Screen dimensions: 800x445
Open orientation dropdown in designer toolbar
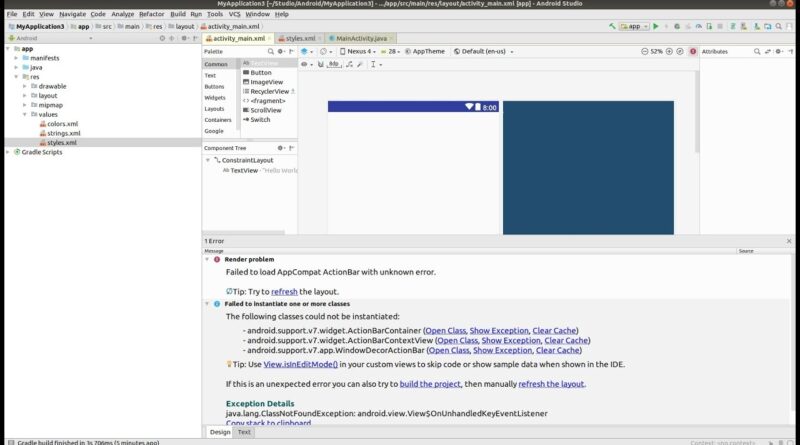point(326,52)
